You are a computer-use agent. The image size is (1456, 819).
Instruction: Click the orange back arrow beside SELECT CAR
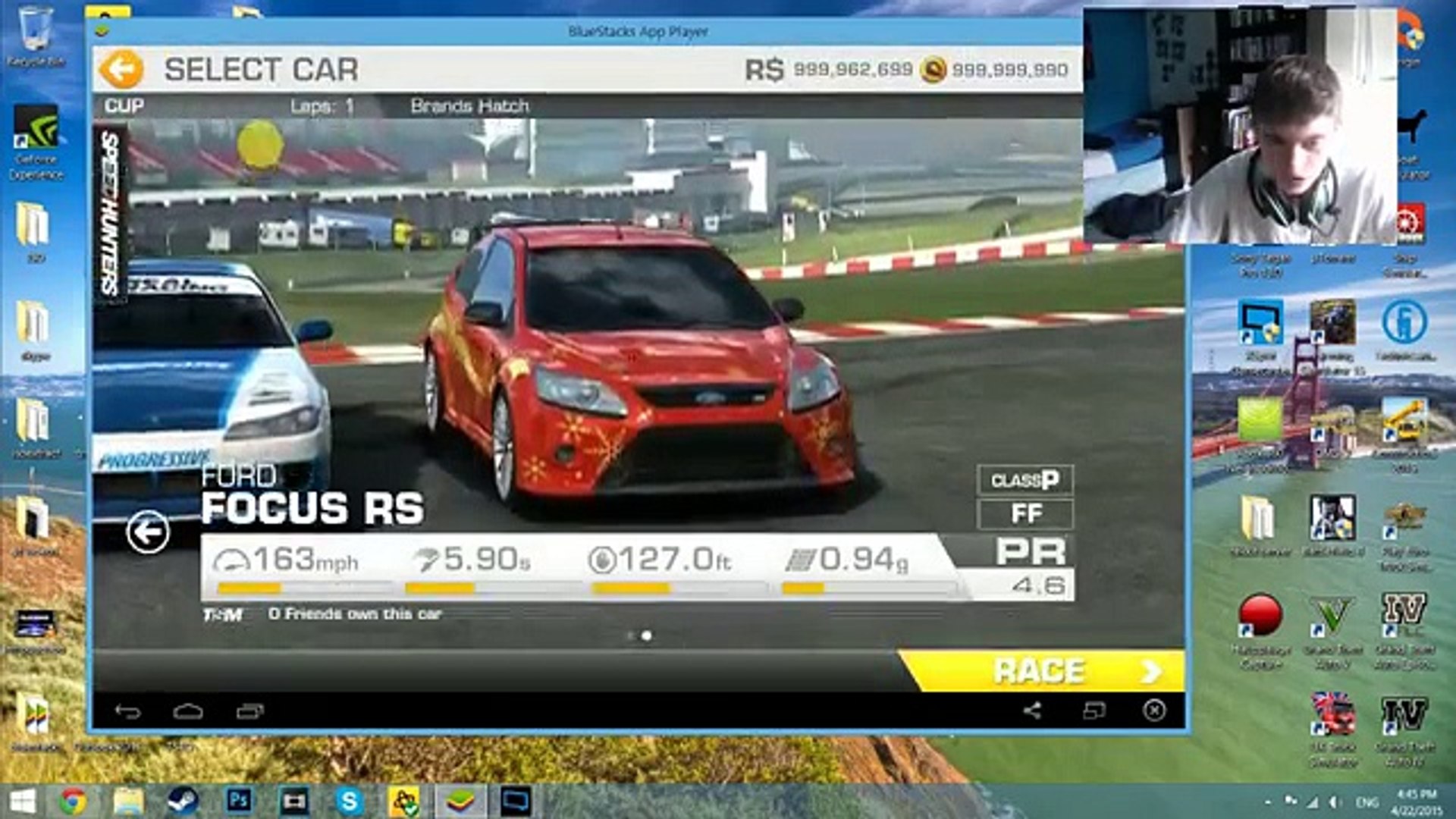pos(121,70)
